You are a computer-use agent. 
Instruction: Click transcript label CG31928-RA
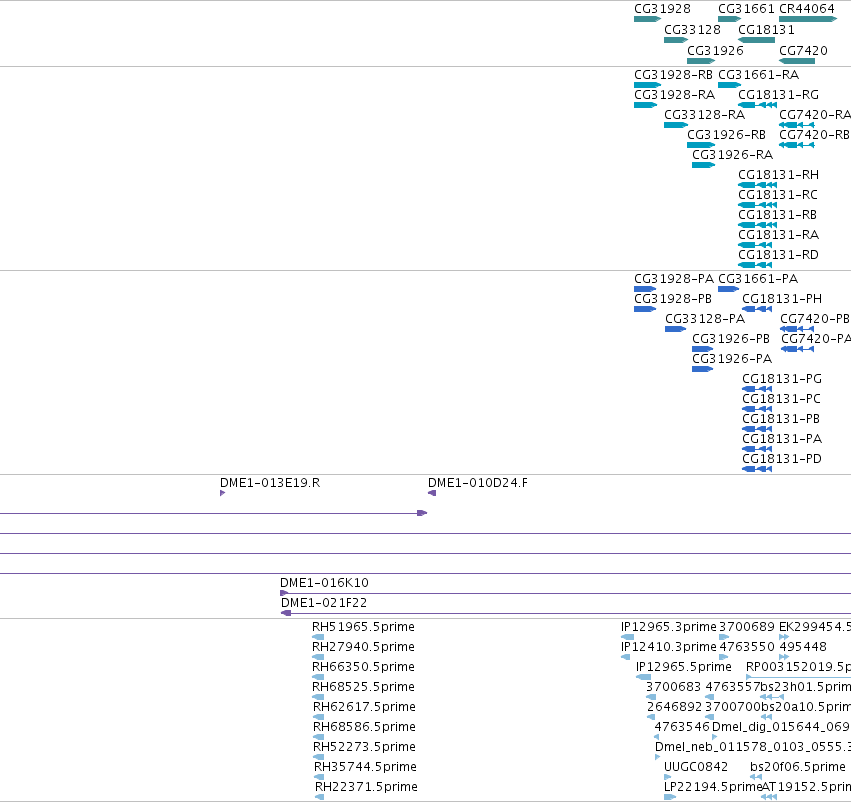pyautogui.click(x=674, y=94)
